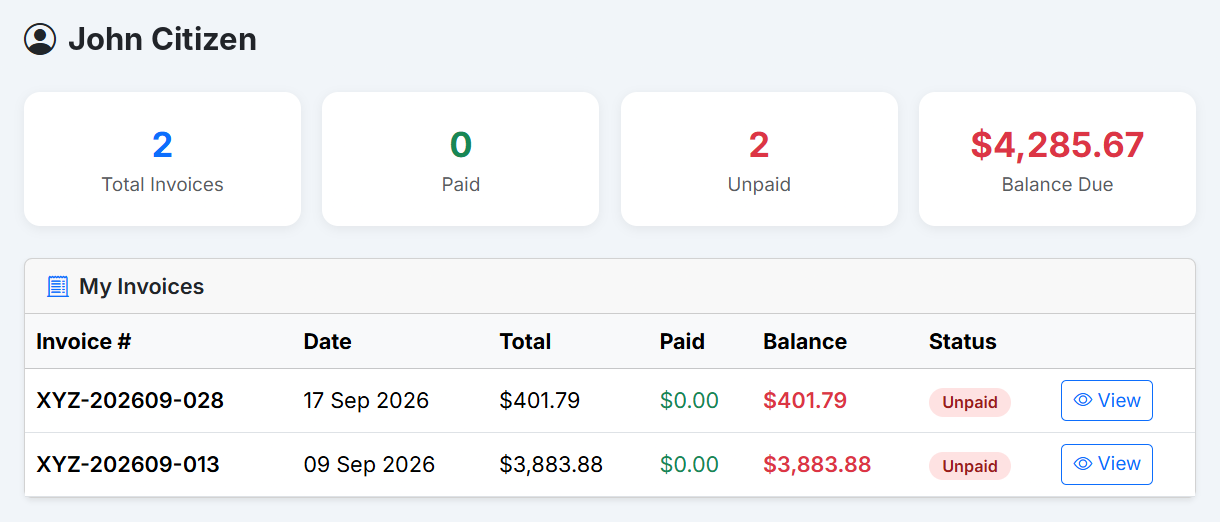Click the Unpaid badge for XYZ-202609-028
Image resolution: width=1220 pixels, height=522 pixels.
point(970,402)
